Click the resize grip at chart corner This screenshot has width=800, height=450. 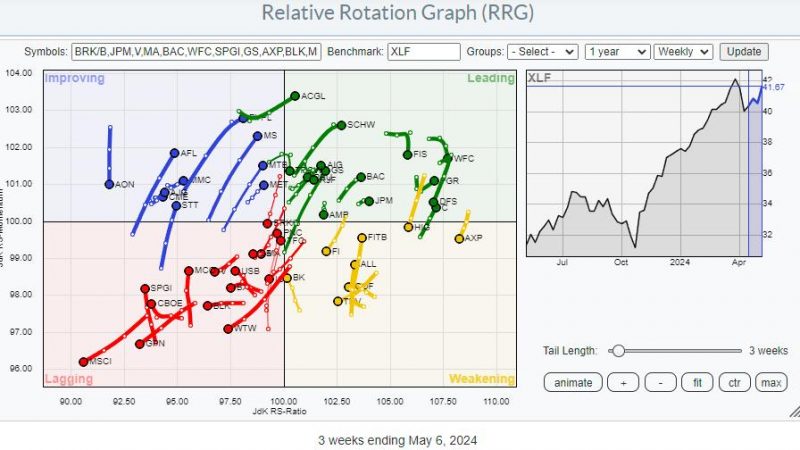[794, 411]
